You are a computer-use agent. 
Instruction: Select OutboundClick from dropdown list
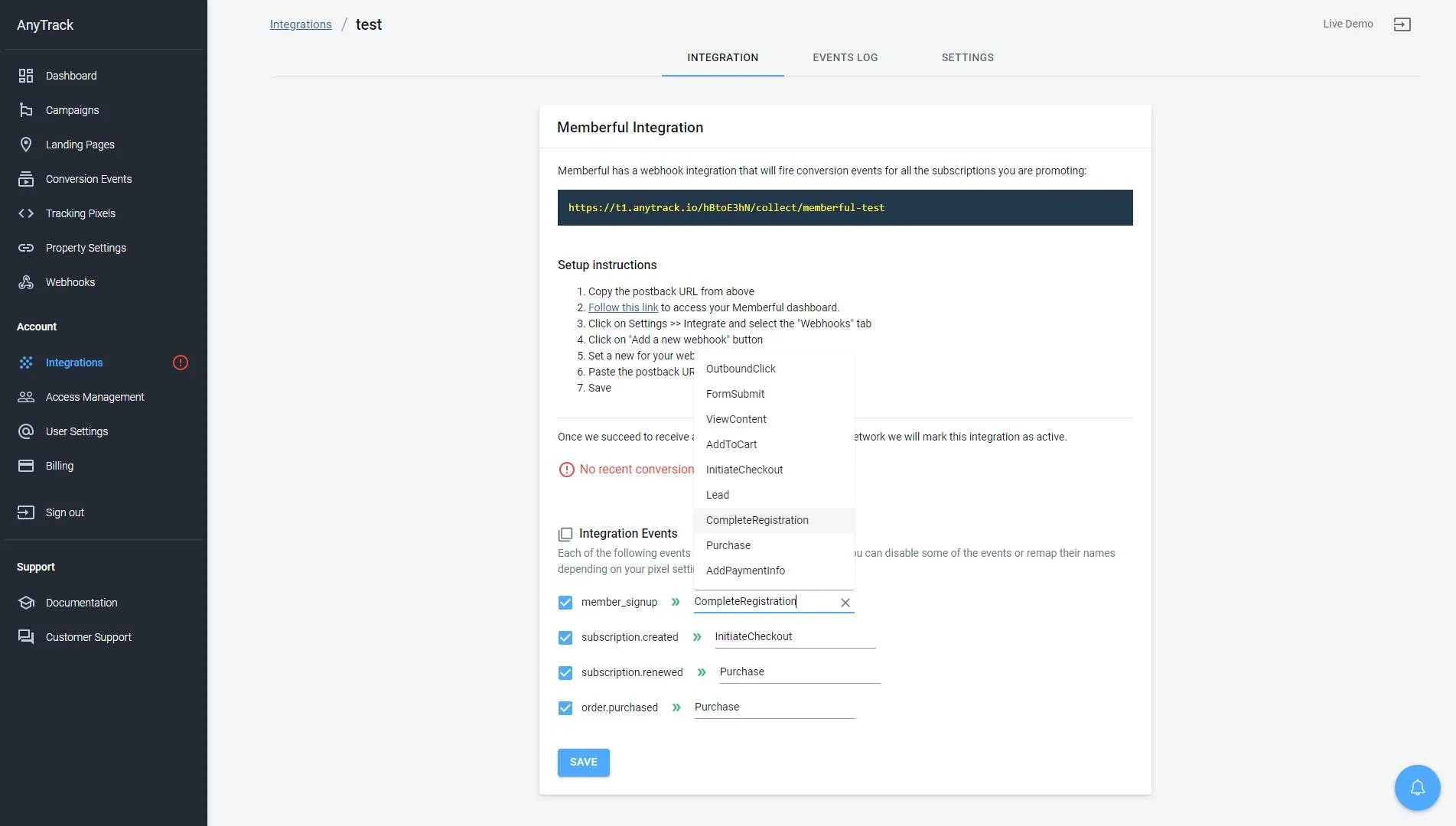774,369
